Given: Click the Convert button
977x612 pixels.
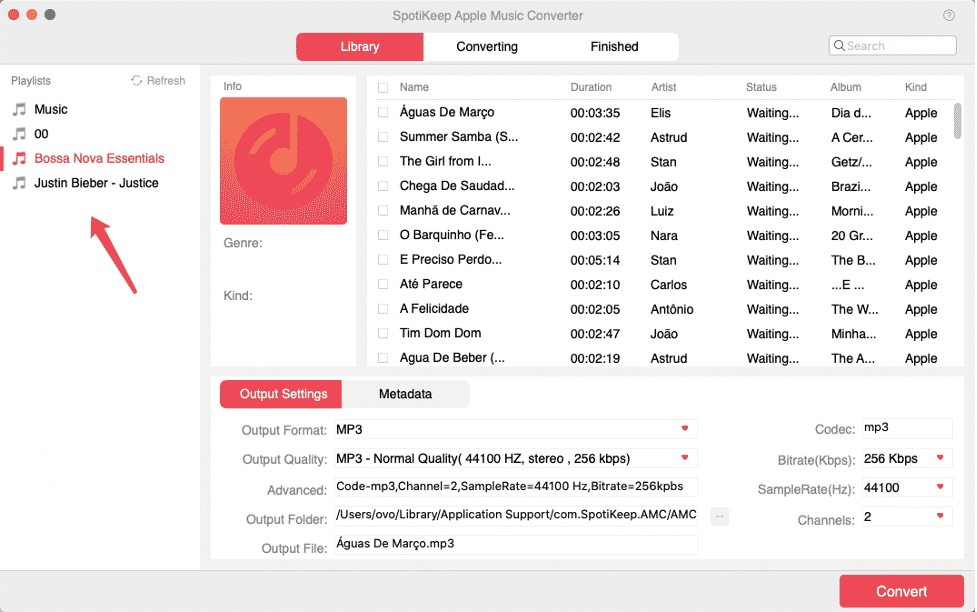Looking at the screenshot, I should 900,591.
